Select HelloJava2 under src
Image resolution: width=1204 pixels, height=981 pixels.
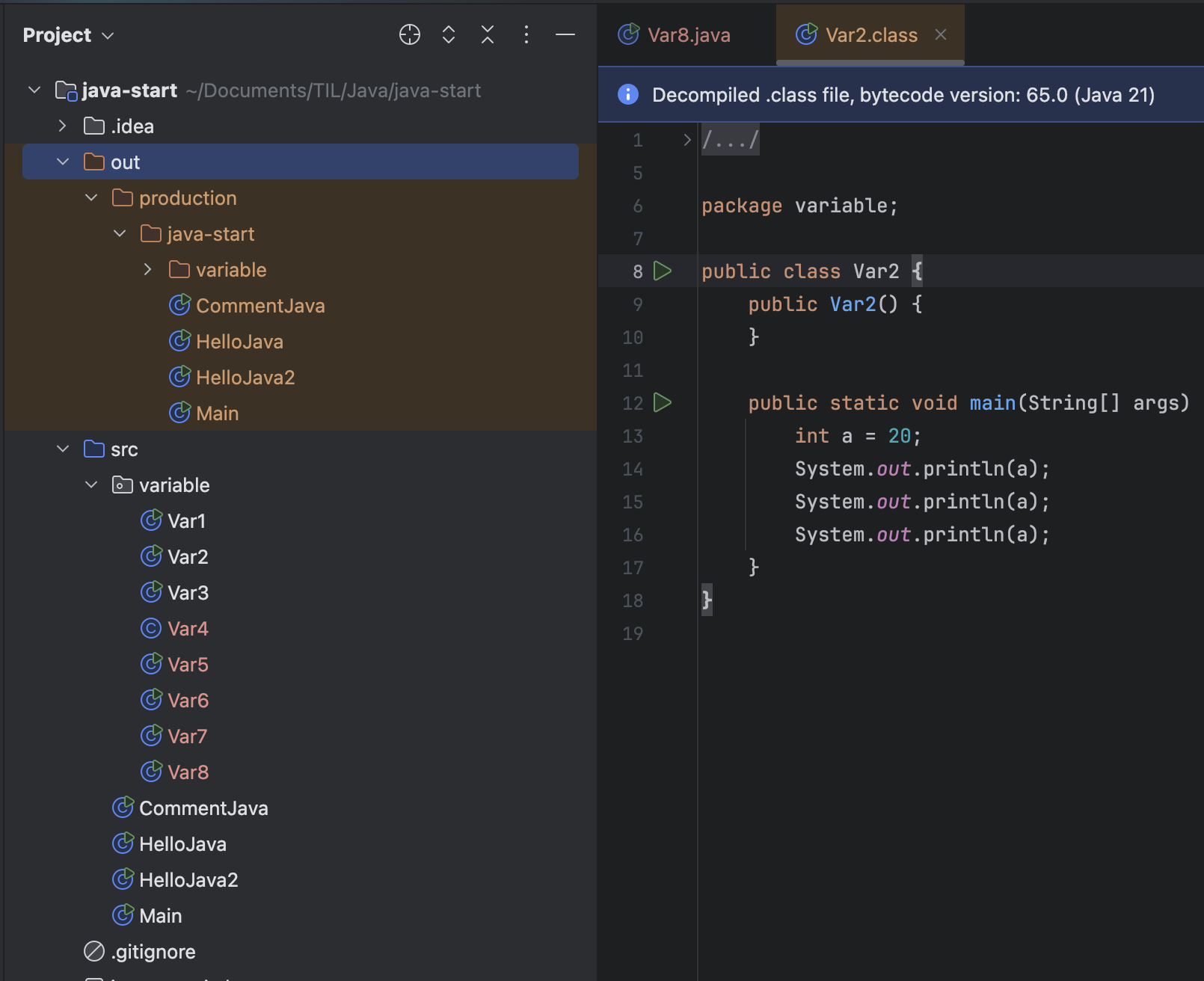click(x=188, y=880)
